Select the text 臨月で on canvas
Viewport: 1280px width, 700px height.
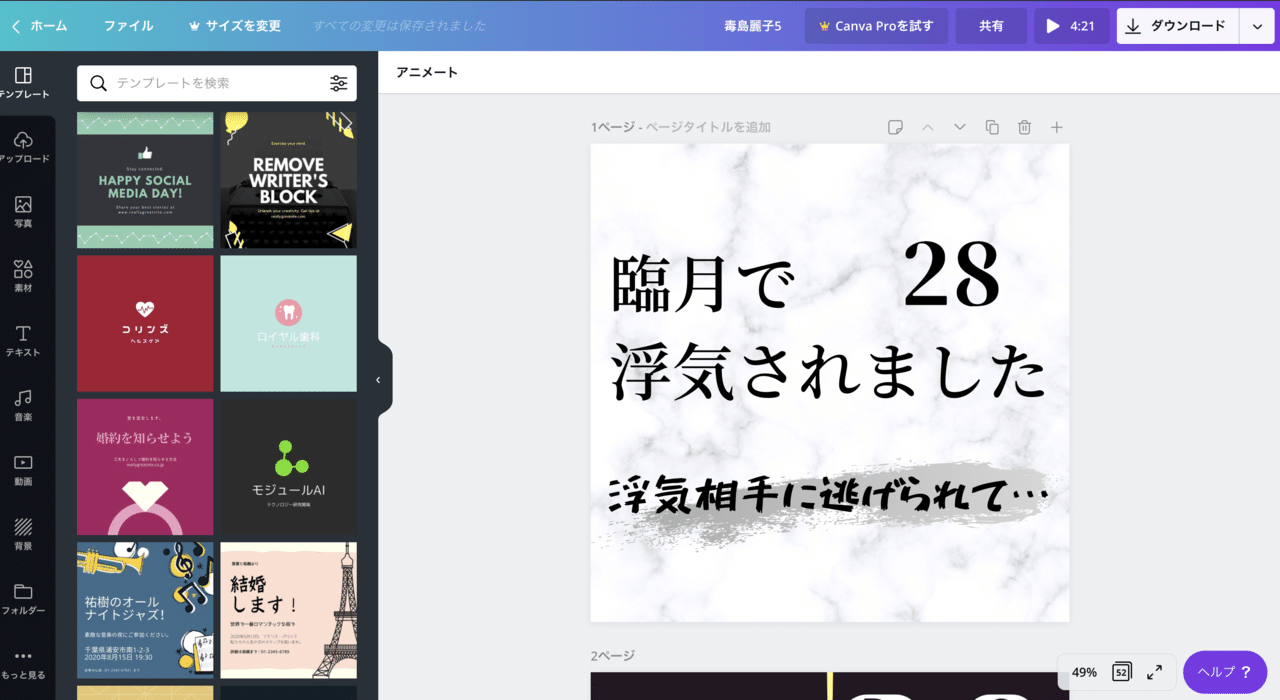pyautogui.click(x=703, y=285)
